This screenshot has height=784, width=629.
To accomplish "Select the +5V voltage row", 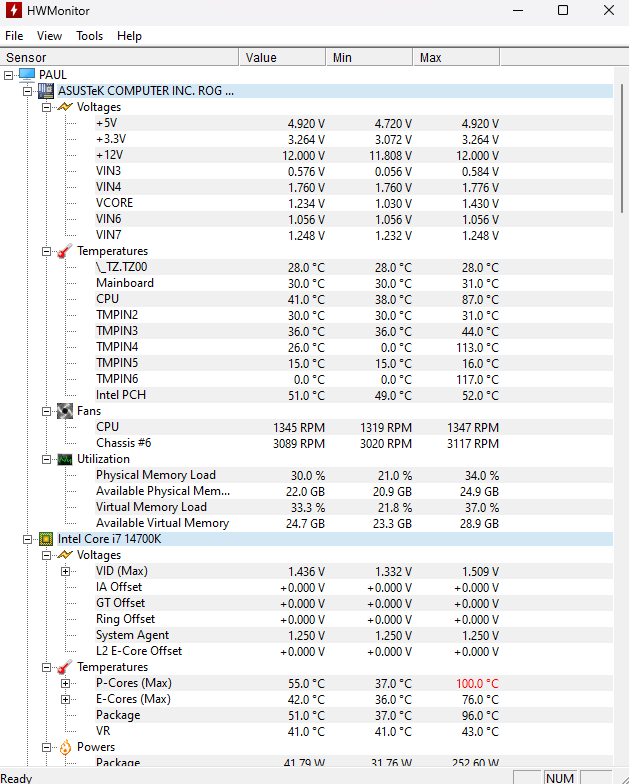I will click(x=354, y=123).
